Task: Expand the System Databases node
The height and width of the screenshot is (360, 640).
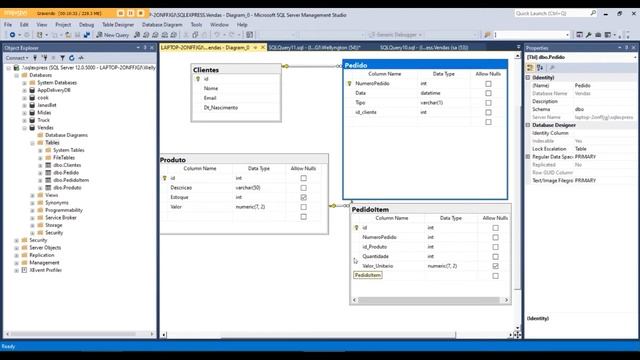Action: pos(24,83)
